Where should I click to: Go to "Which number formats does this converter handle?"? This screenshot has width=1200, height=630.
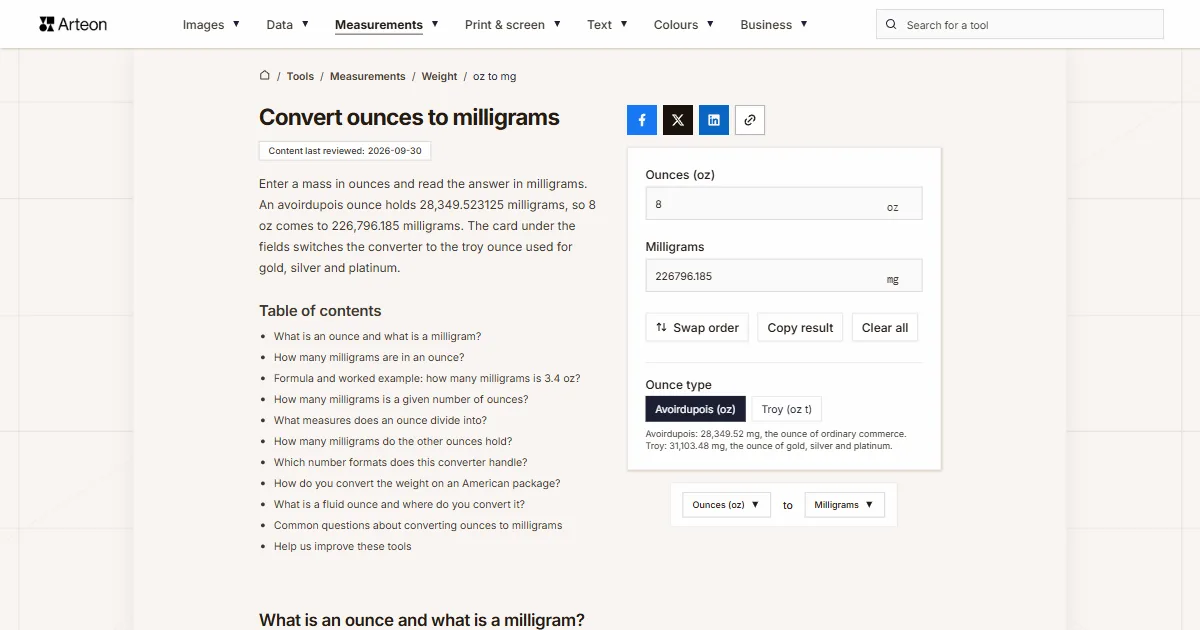coord(400,463)
